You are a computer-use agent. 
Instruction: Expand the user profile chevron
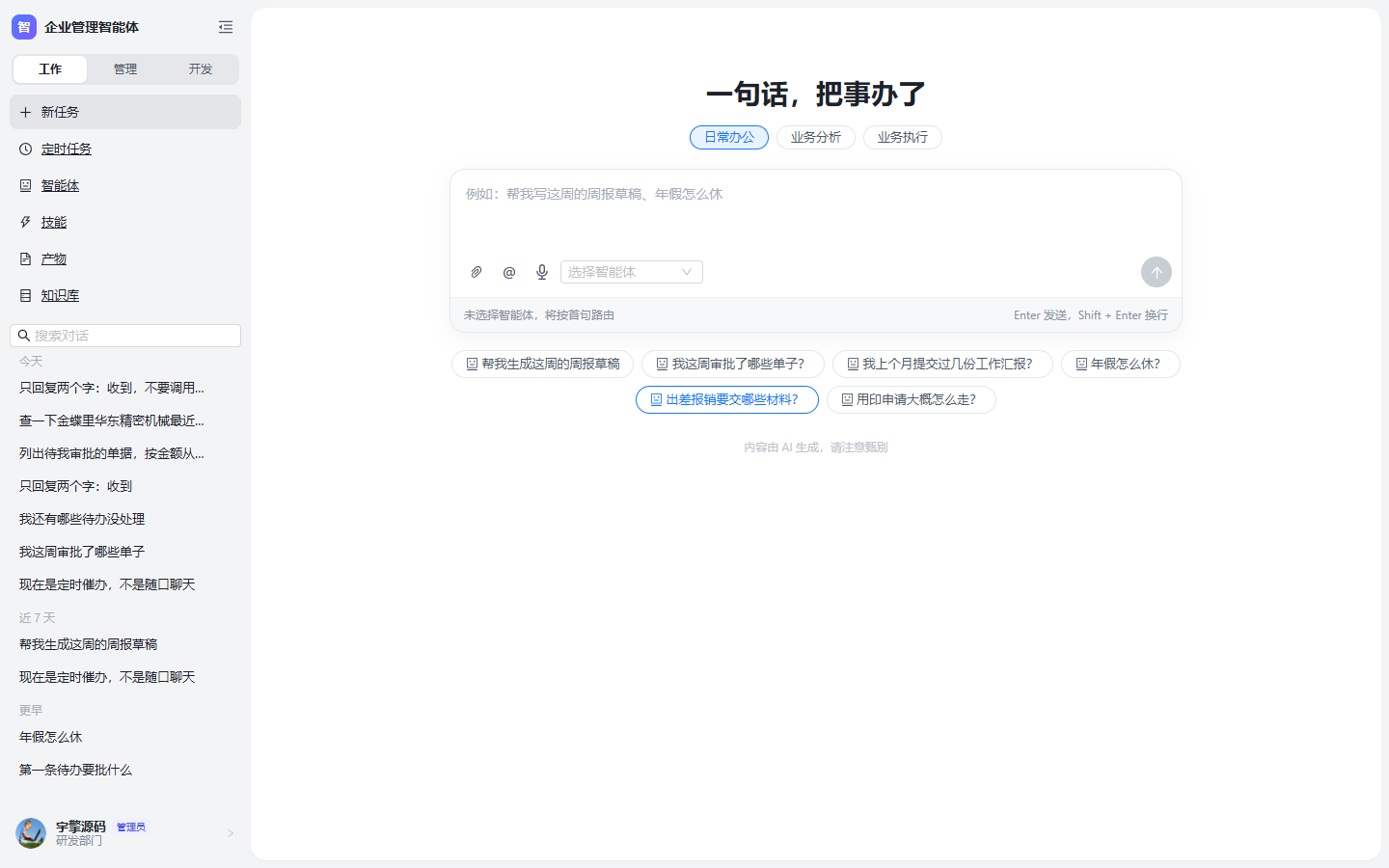tap(231, 833)
